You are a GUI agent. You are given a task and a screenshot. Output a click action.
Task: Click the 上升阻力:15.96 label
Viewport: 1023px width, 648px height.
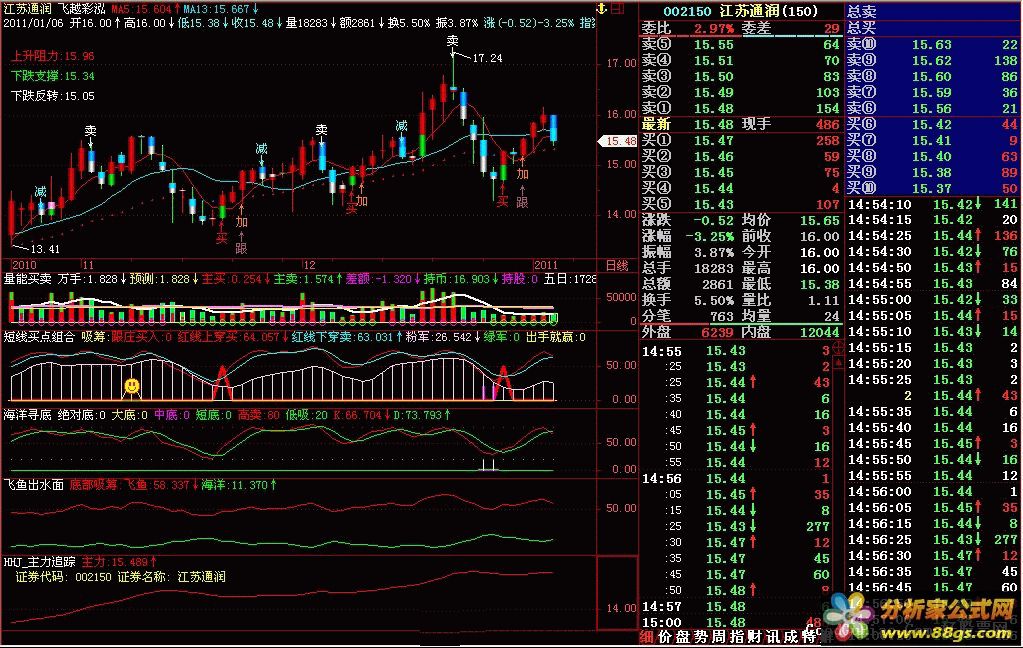pyautogui.click(x=53, y=56)
